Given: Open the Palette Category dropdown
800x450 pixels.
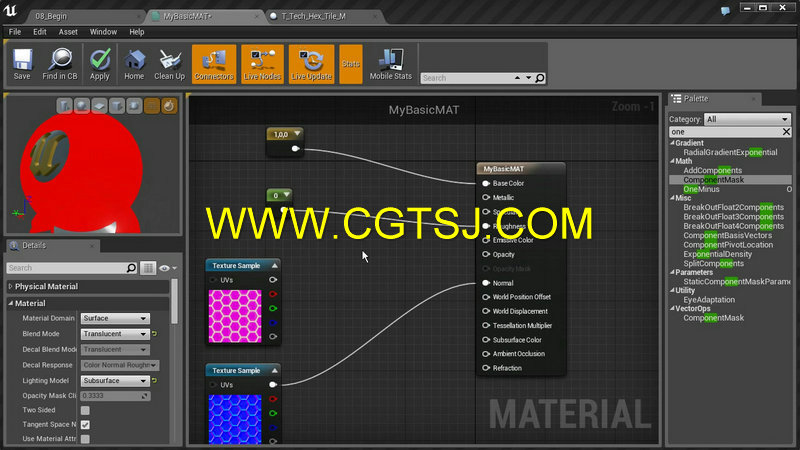Looking at the screenshot, I should (x=747, y=119).
